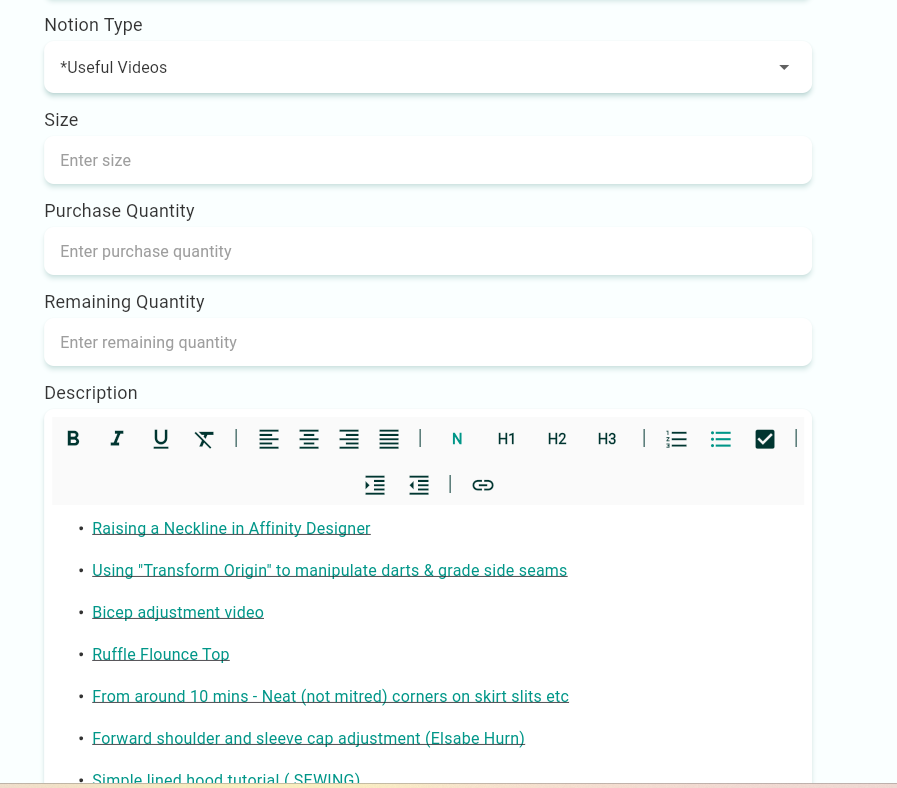Center align the description text
Viewport: 897px width, 788px height.
click(309, 439)
